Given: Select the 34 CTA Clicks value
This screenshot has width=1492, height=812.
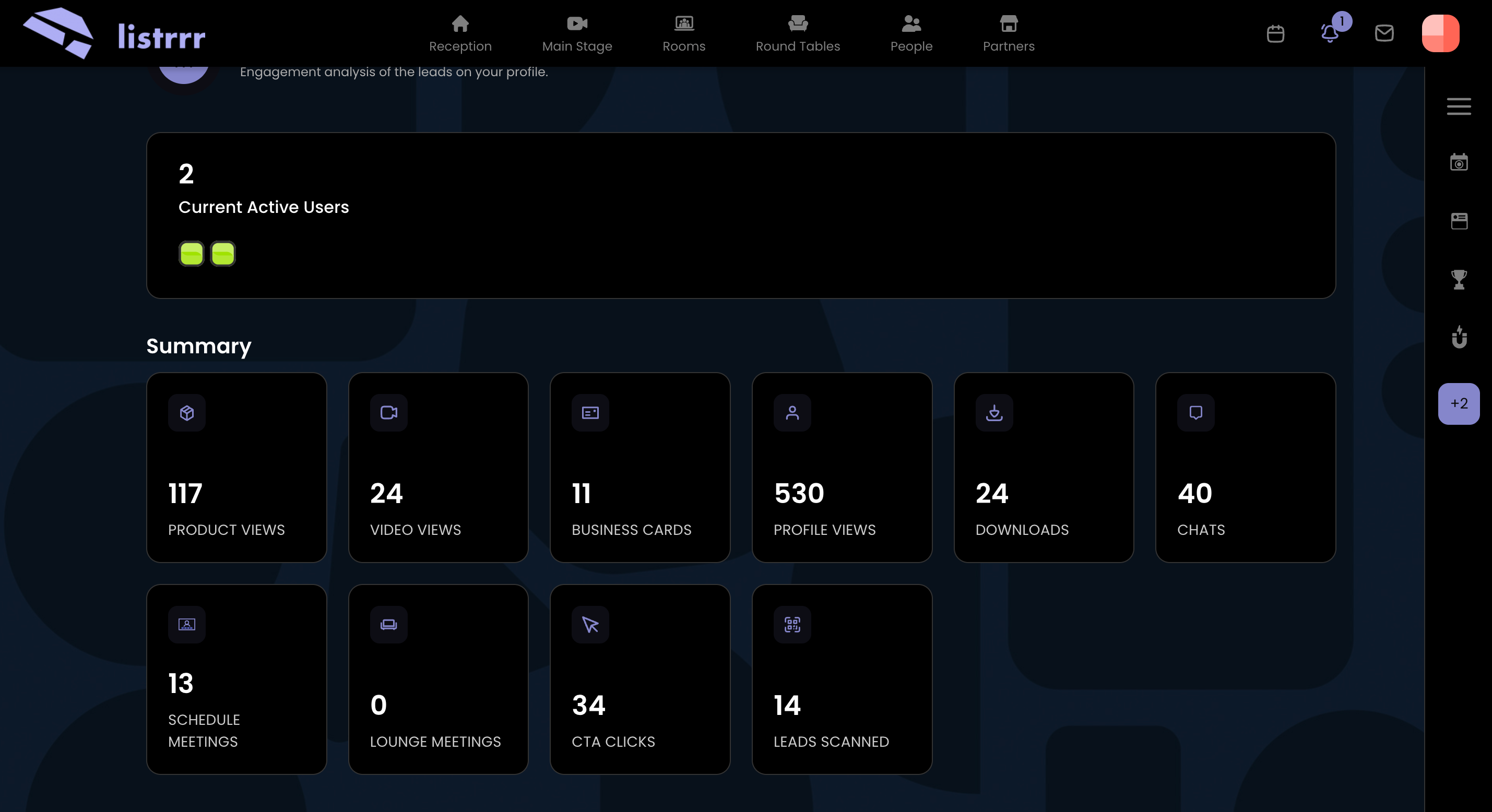Looking at the screenshot, I should pyautogui.click(x=588, y=706).
